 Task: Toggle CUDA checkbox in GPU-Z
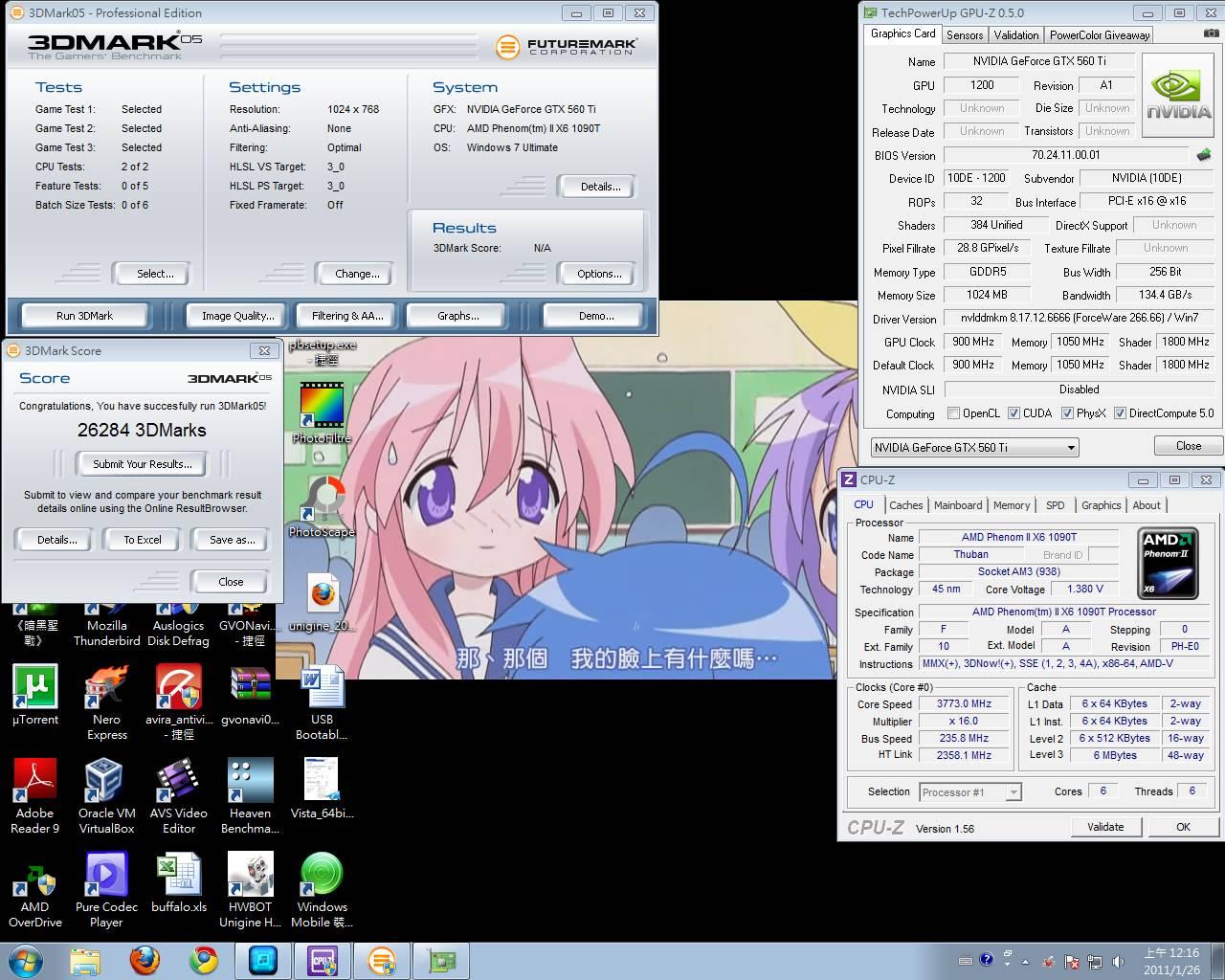1013,413
